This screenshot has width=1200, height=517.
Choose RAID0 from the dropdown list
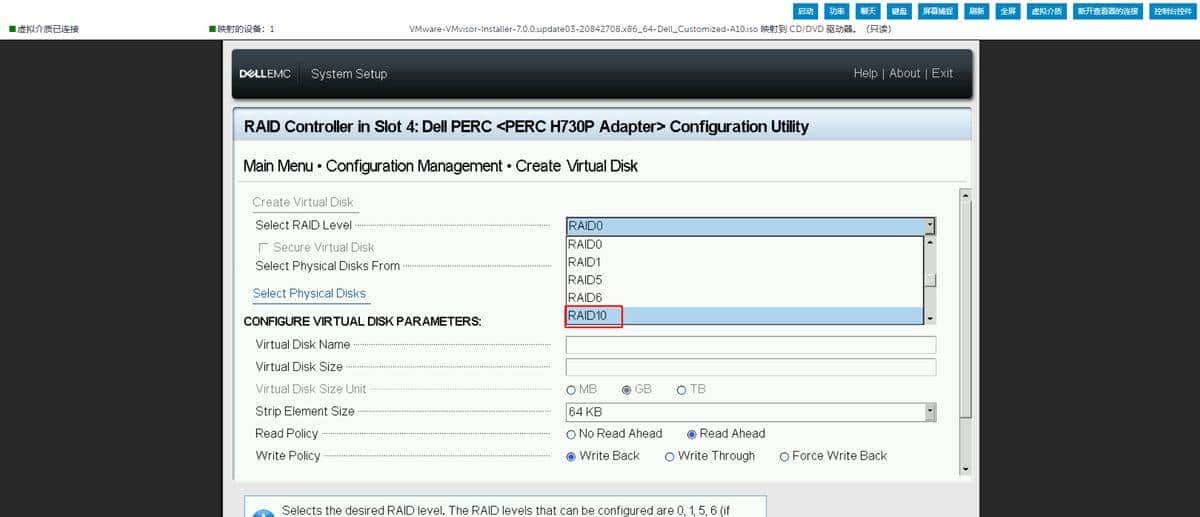[x=745, y=244]
